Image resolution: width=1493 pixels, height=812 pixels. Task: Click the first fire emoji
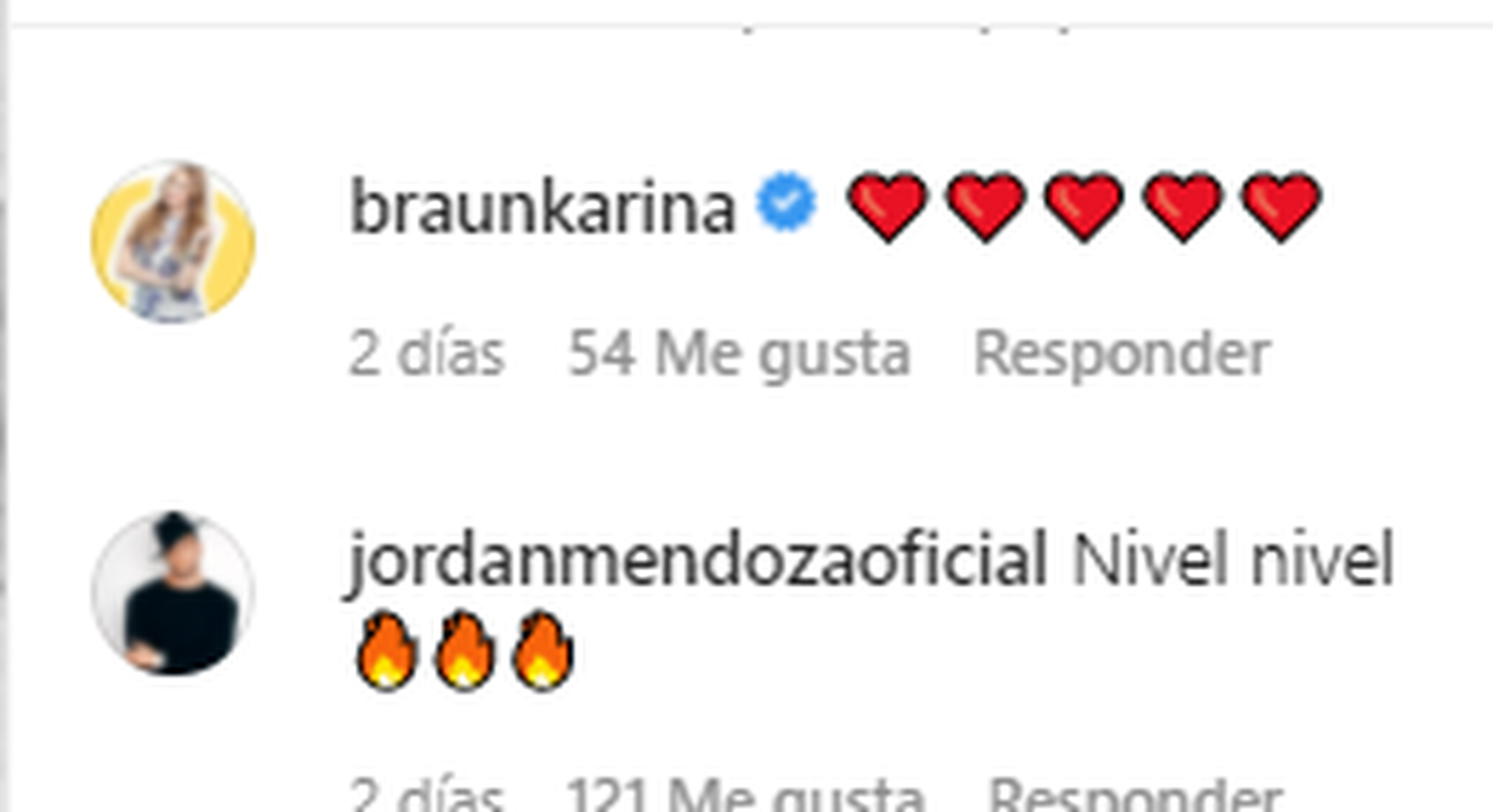[386, 650]
